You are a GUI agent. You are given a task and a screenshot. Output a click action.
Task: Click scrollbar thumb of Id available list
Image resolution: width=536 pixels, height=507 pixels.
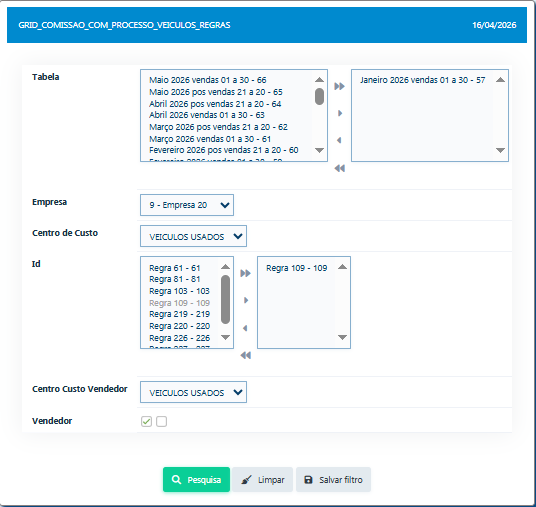tap(225, 299)
